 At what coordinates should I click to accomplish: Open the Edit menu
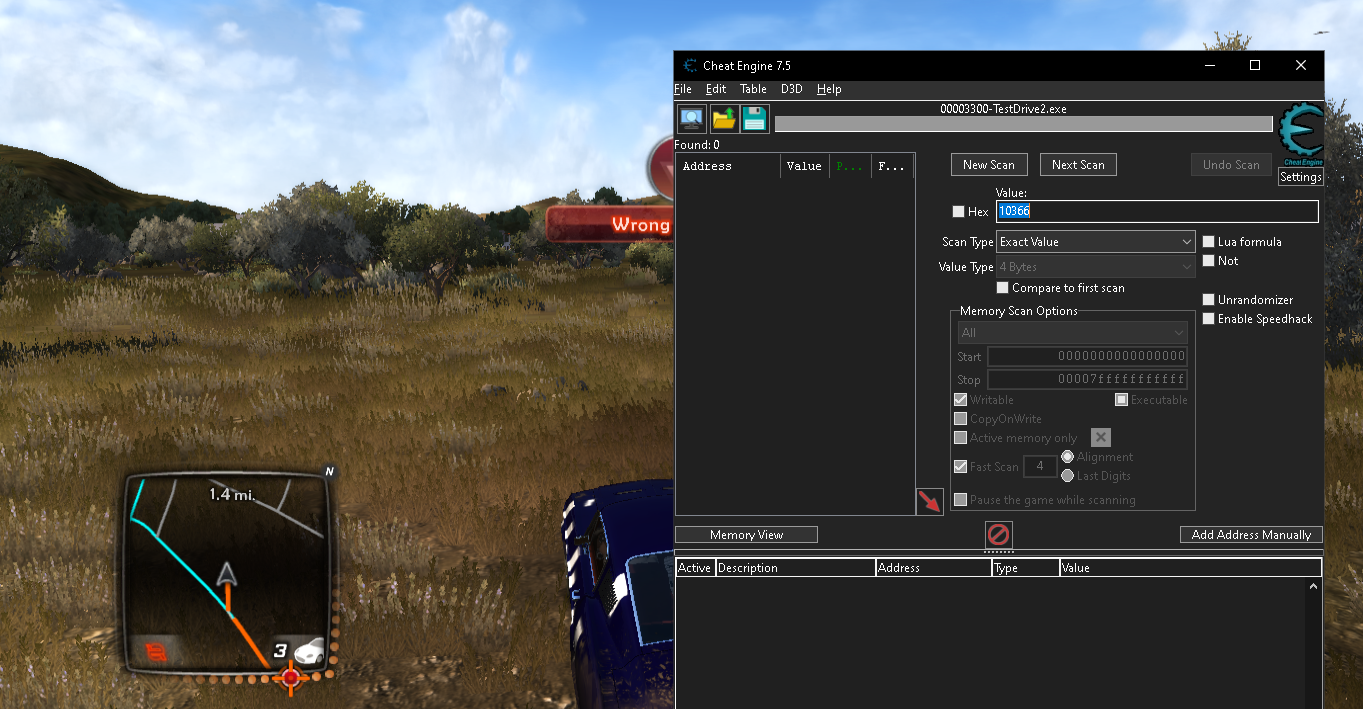[716, 89]
